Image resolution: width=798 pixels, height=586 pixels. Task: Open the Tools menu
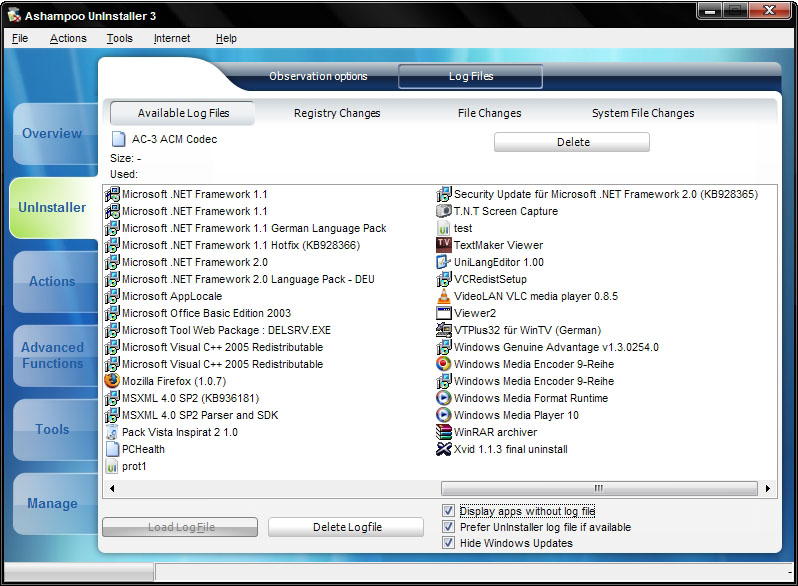click(119, 38)
